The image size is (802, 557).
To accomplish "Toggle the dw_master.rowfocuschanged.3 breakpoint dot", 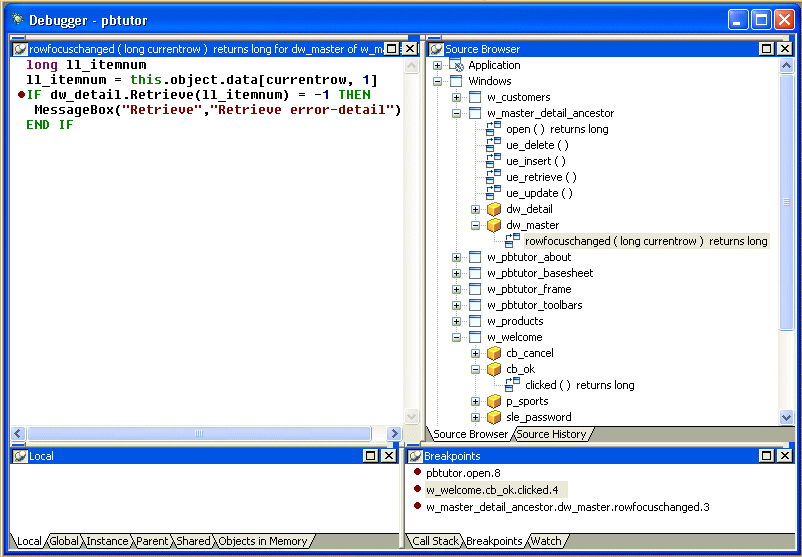I will pyautogui.click(x=417, y=506).
